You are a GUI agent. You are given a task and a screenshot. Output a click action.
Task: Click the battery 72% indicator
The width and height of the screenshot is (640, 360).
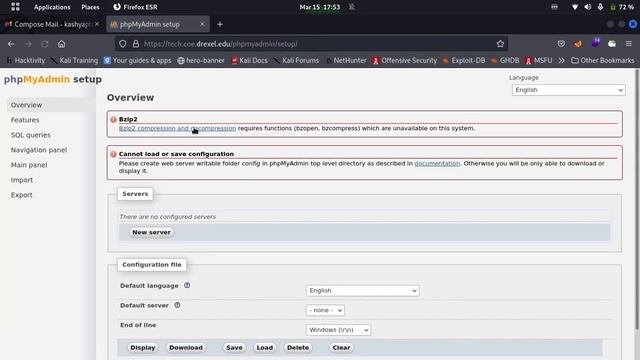click(x=622, y=7)
